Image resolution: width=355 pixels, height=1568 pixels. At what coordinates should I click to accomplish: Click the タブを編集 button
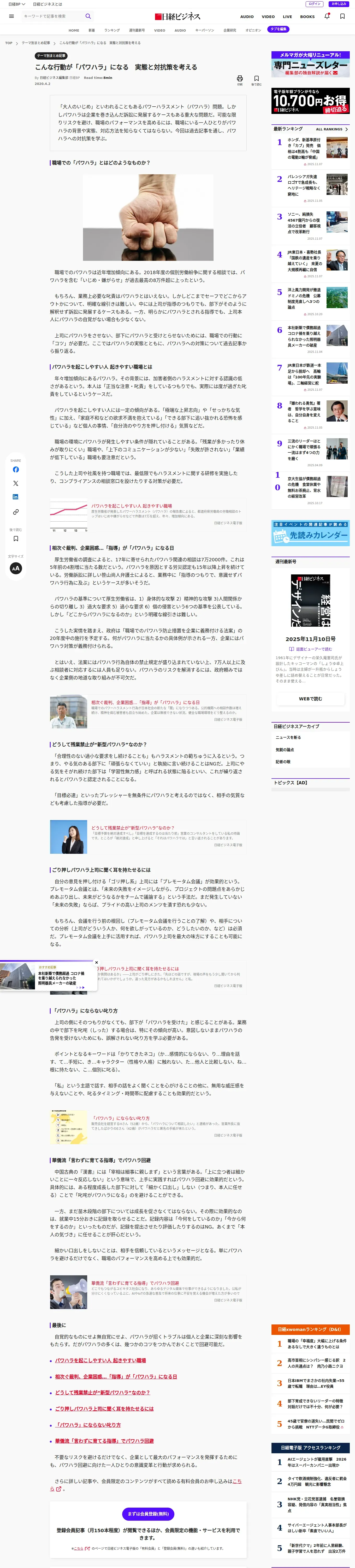(x=279, y=29)
